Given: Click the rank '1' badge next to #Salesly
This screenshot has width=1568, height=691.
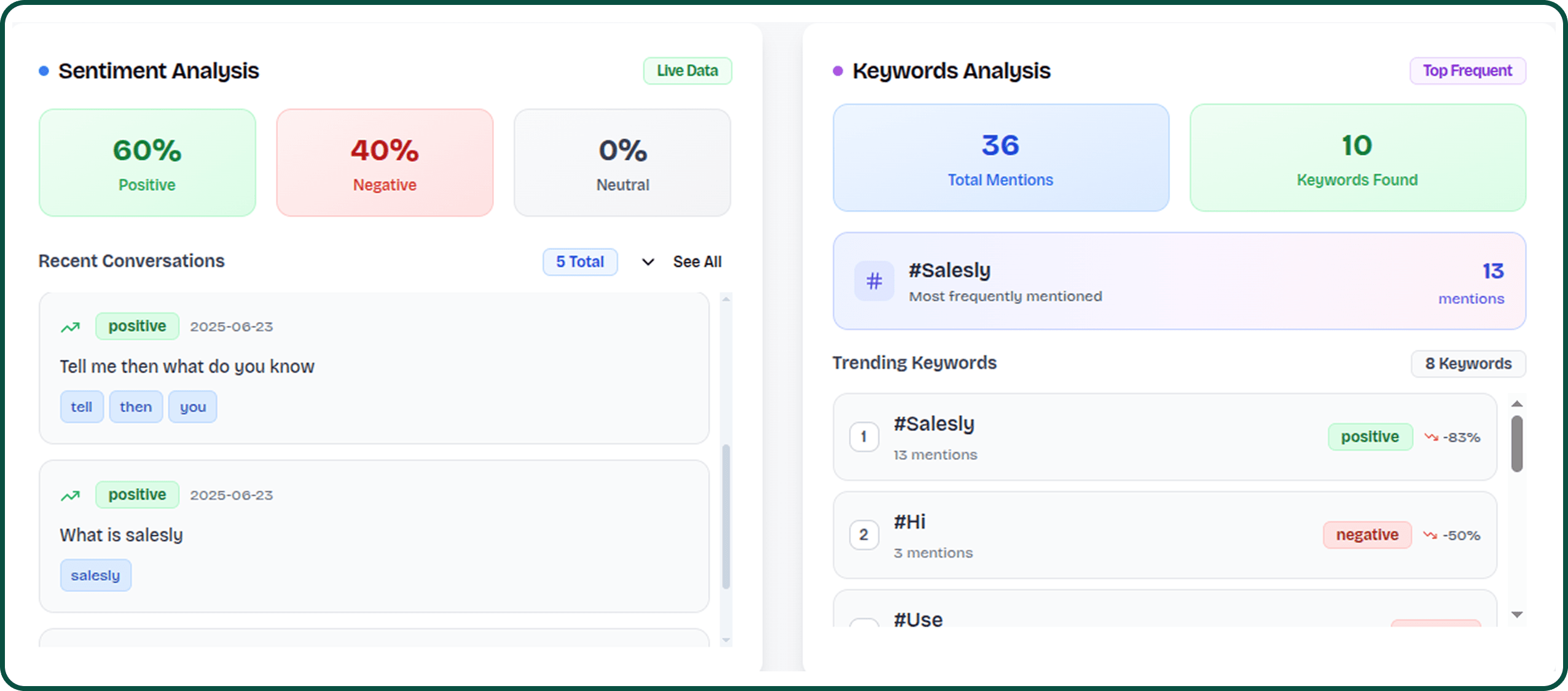Looking at the screenshot, I should 864,436.
